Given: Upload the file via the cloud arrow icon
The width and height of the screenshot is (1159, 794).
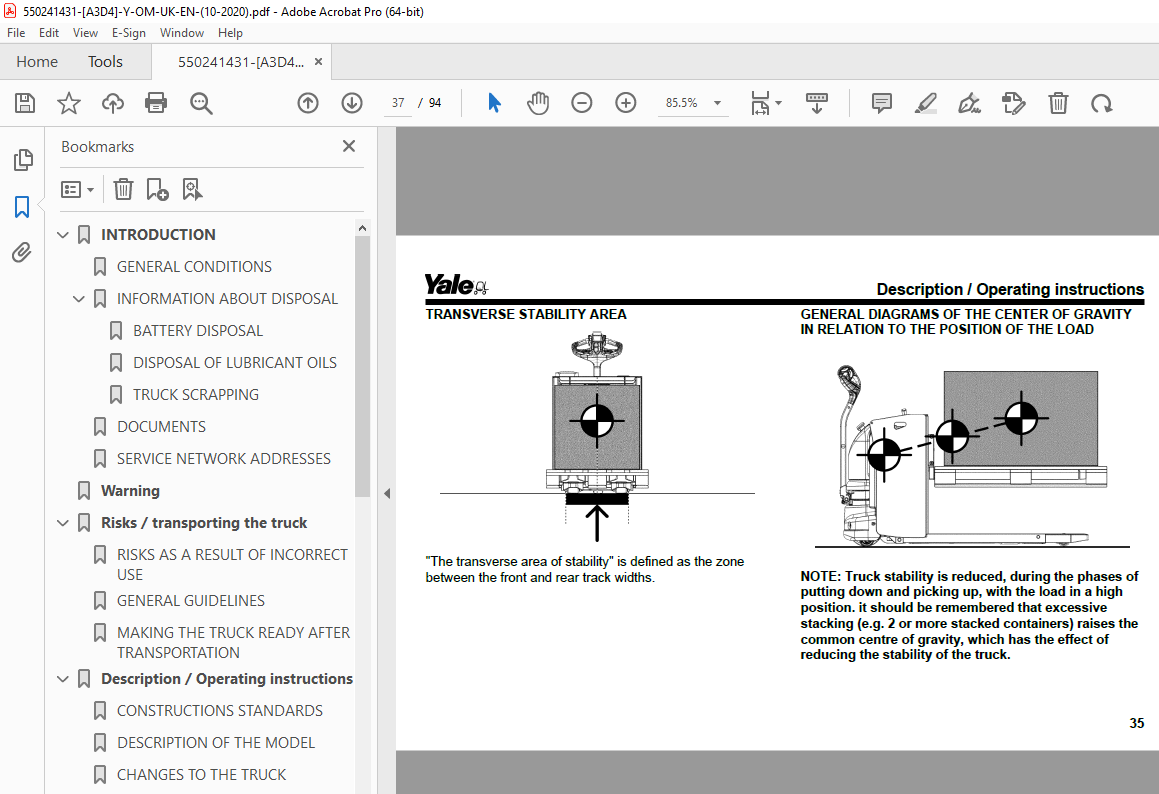Looking at the screenshot, I should (112, 103).
